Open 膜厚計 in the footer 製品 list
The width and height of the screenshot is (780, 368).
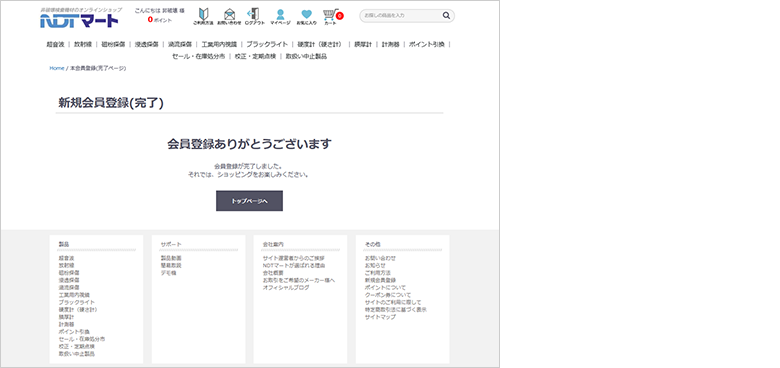point(66,317)
